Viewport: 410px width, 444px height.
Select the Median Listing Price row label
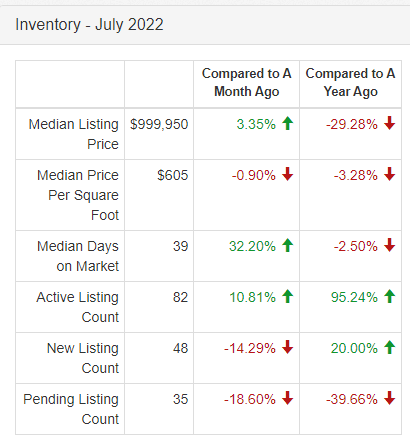(x=73, y=134)
